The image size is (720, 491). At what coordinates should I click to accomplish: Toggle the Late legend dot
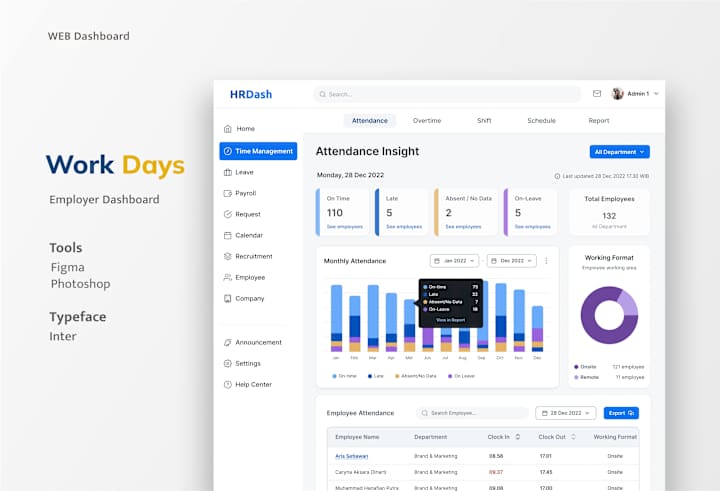coord(370,376)
